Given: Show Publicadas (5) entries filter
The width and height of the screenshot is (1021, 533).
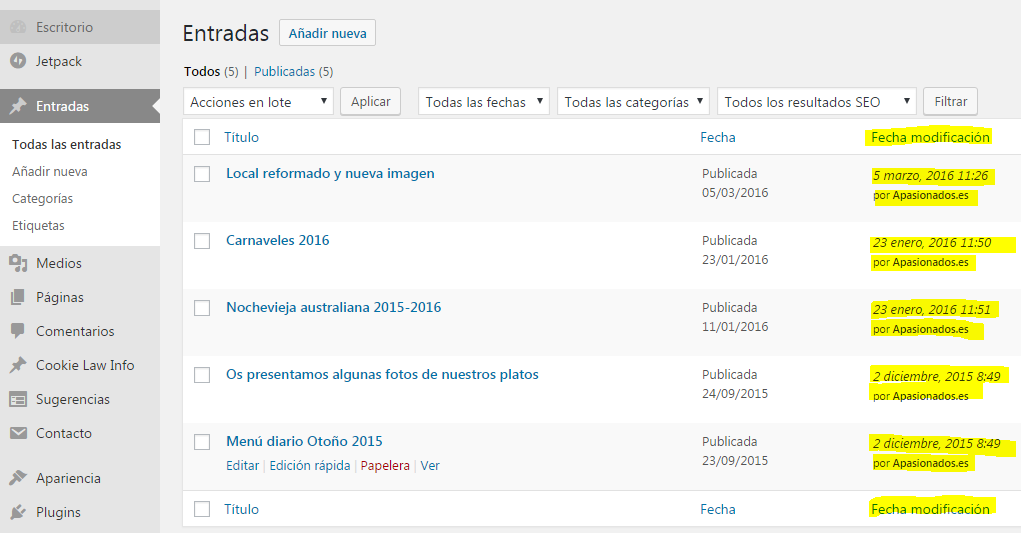Looking at the screenshot, I should click(293, 72).
